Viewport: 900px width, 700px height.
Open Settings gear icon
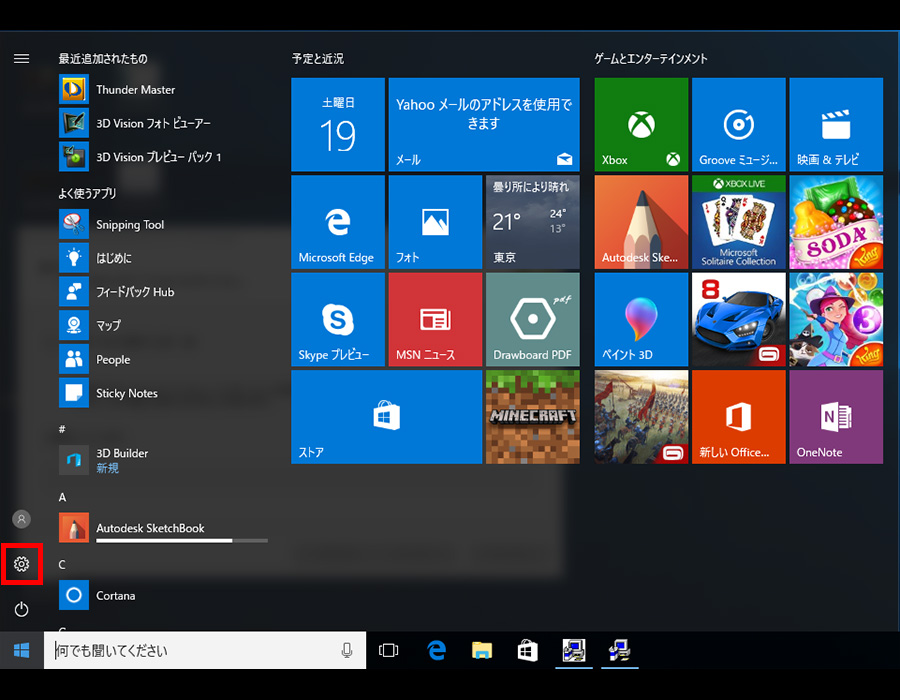[x=21, y=564]
